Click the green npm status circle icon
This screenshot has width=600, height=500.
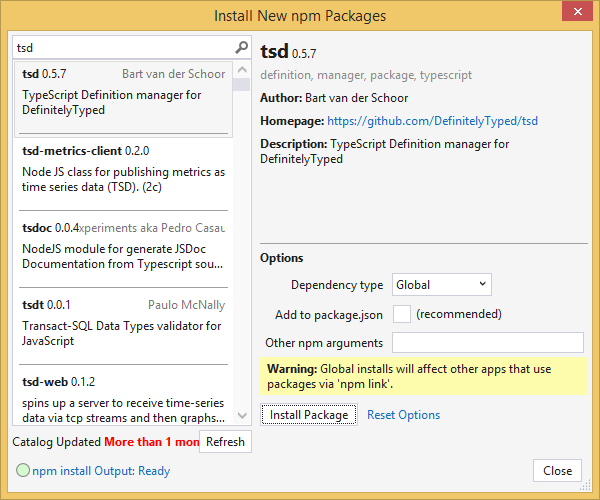(x=22, y=470)
